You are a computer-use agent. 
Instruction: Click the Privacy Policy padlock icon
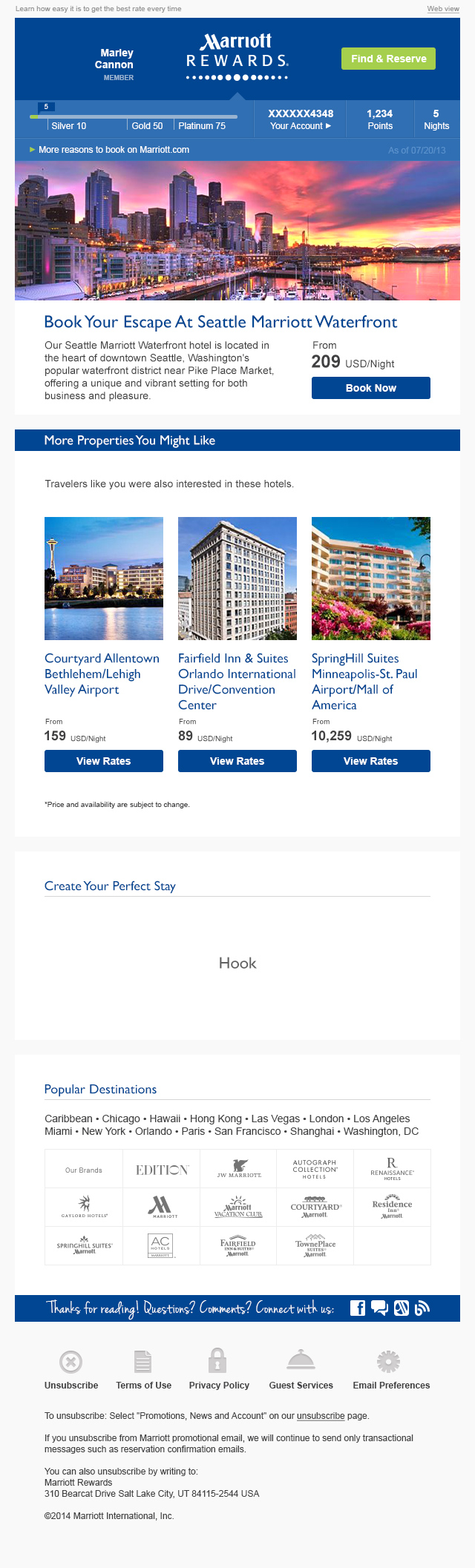[x=217, y=1360]
